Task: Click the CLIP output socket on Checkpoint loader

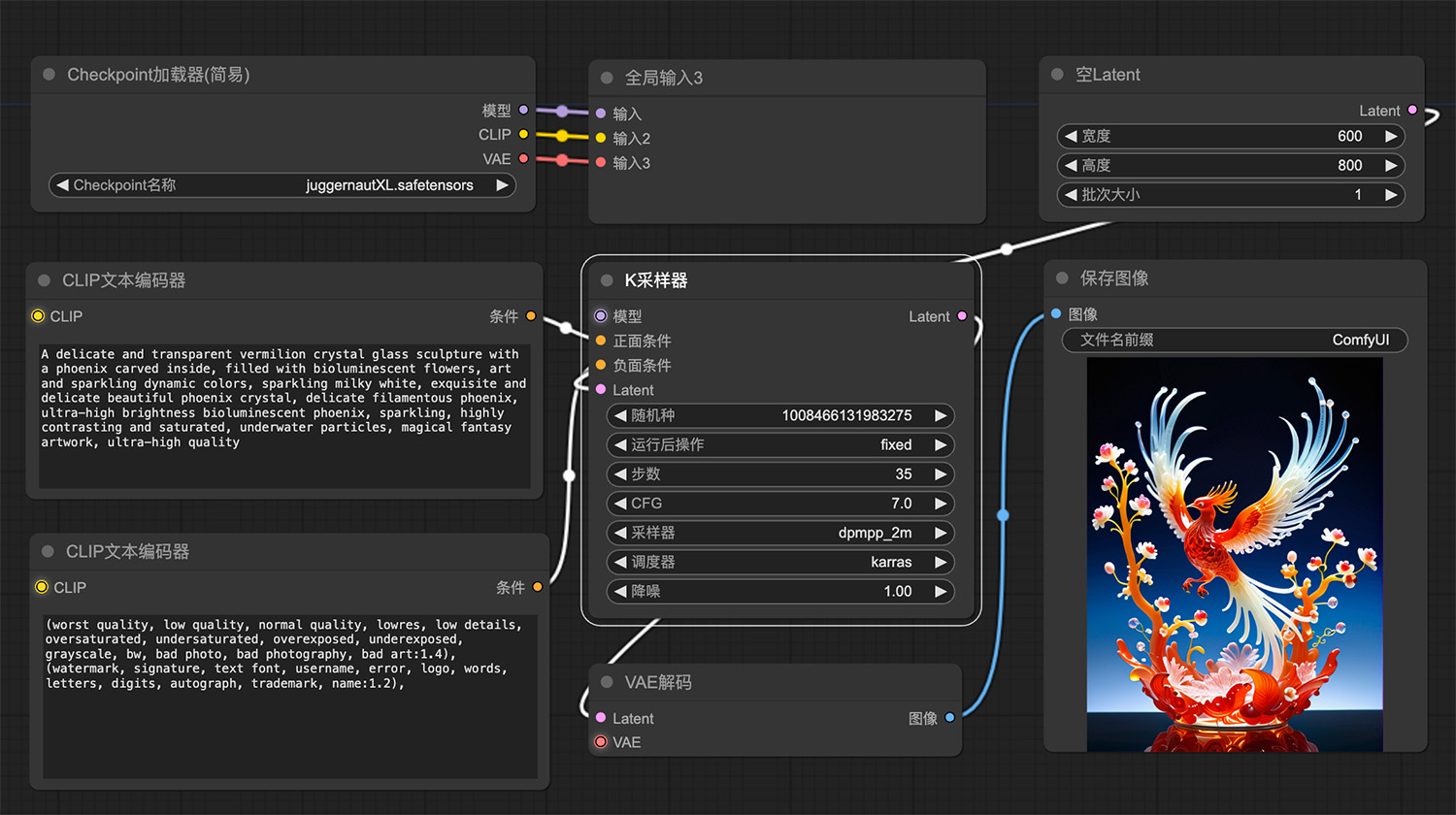Action: [x=523, y=134]
